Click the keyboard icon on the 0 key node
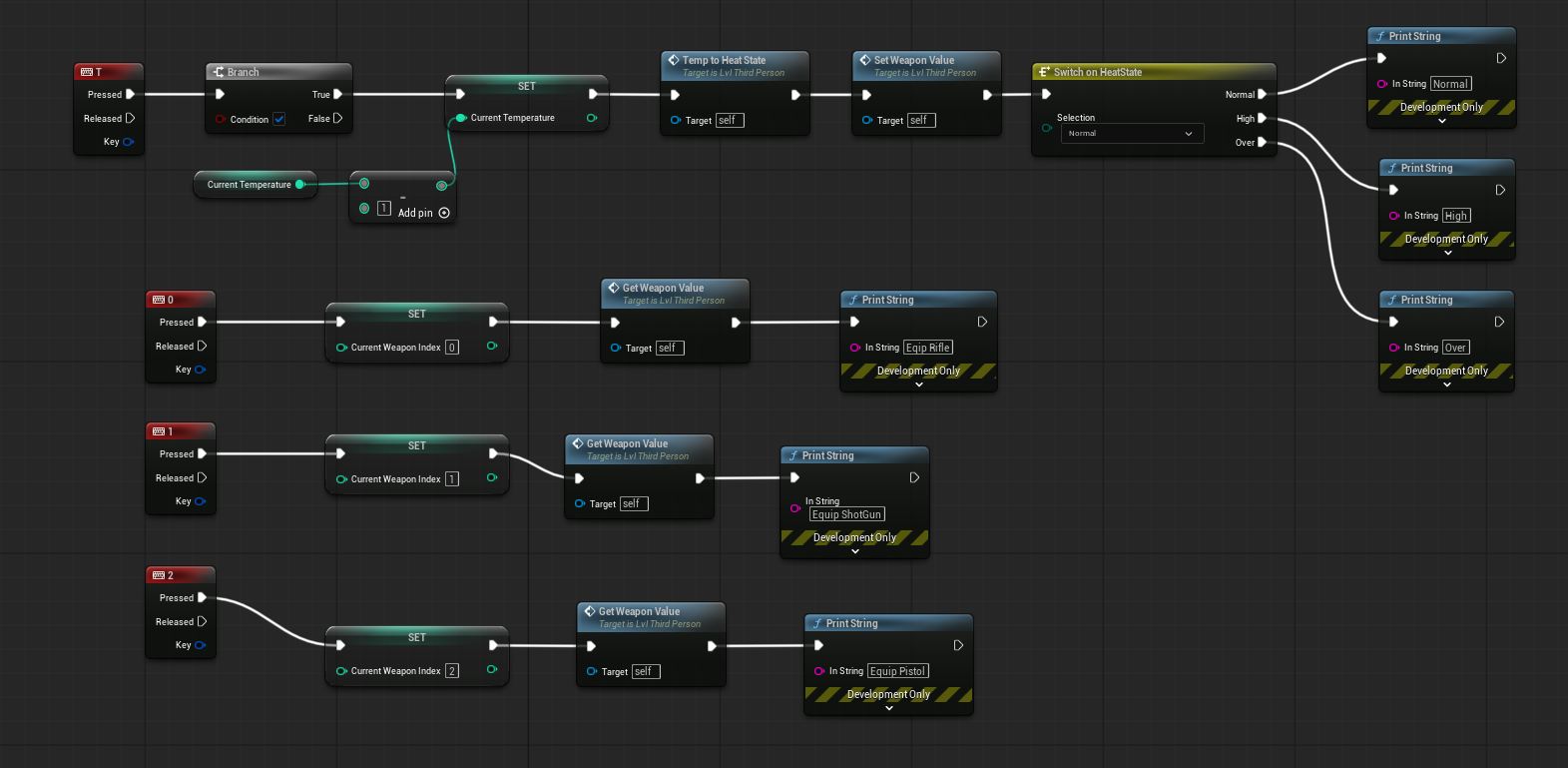Image resolution: width=1568 pixels, height=768 pixels. (x=159, y=300)
